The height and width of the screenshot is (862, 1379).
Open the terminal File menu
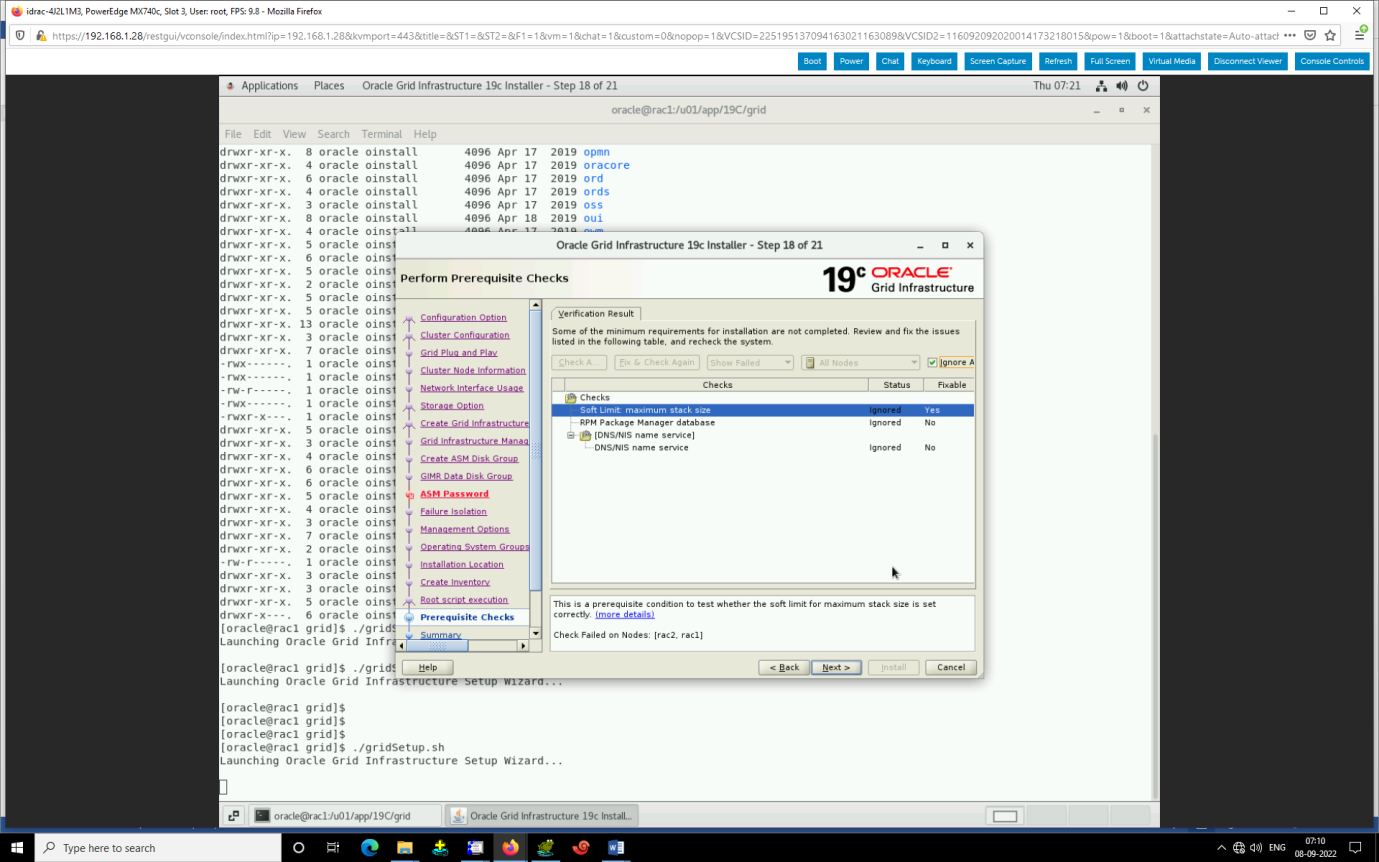pos(233,134)
